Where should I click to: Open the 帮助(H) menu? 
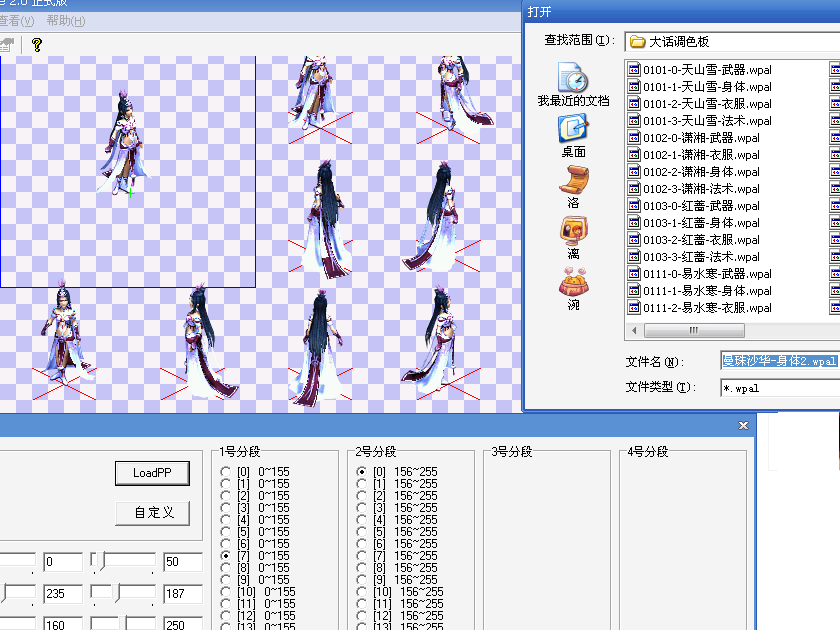click(66, 21)
